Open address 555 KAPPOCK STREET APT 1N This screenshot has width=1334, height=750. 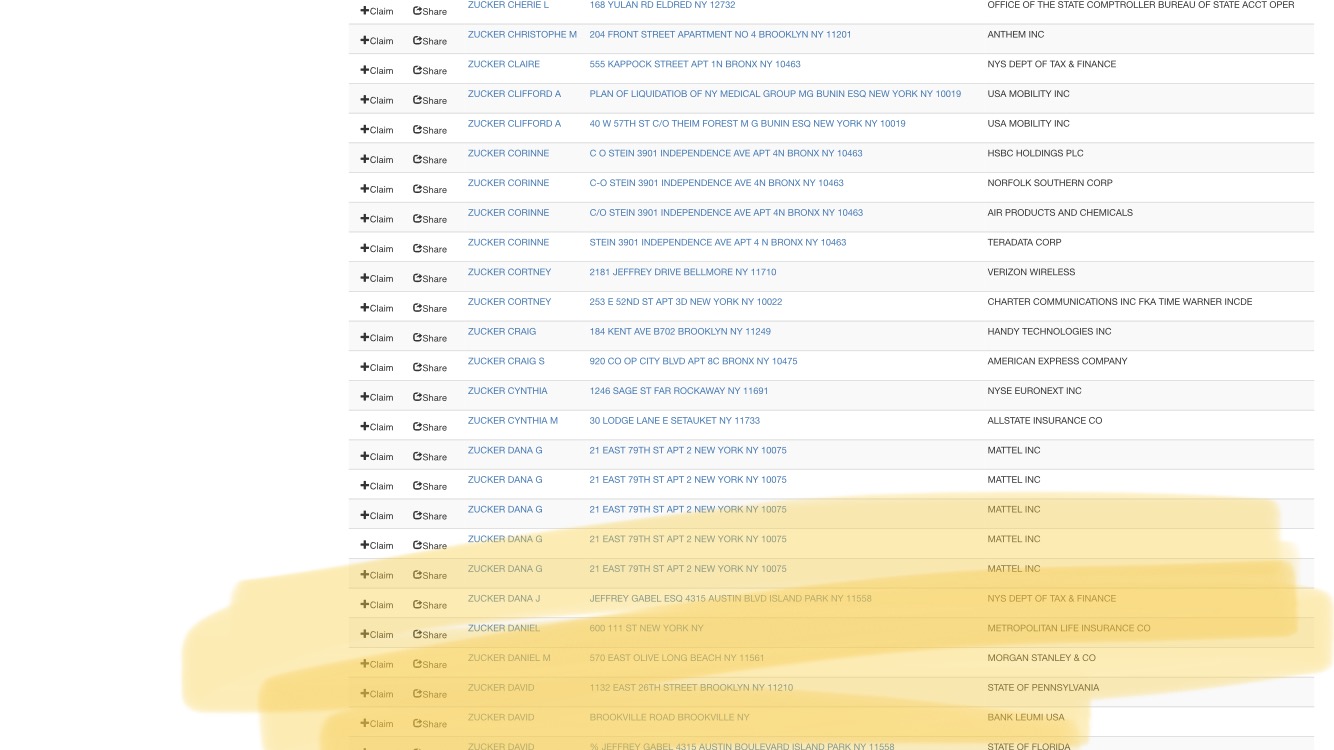[695, 64]
